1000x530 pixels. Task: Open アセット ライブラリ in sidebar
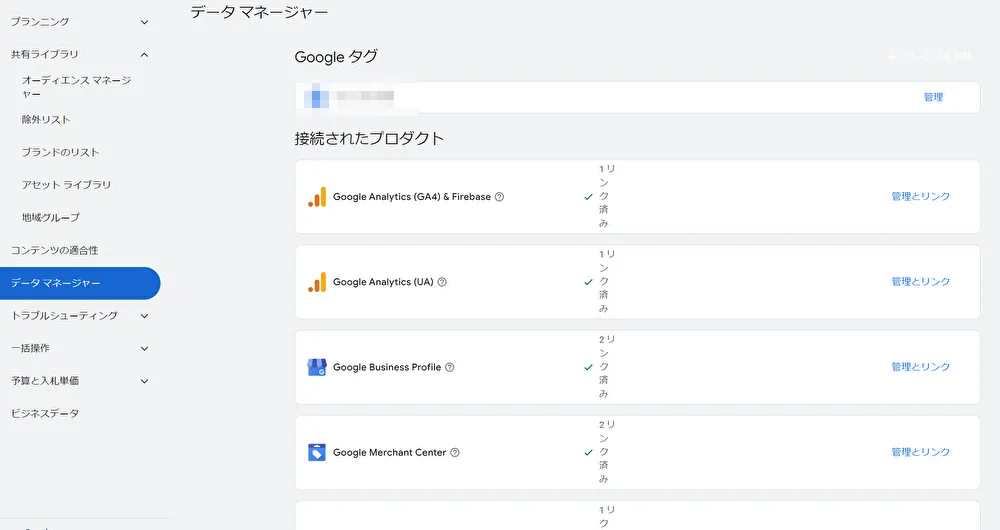pyautogui.click(x=66, y=184)
